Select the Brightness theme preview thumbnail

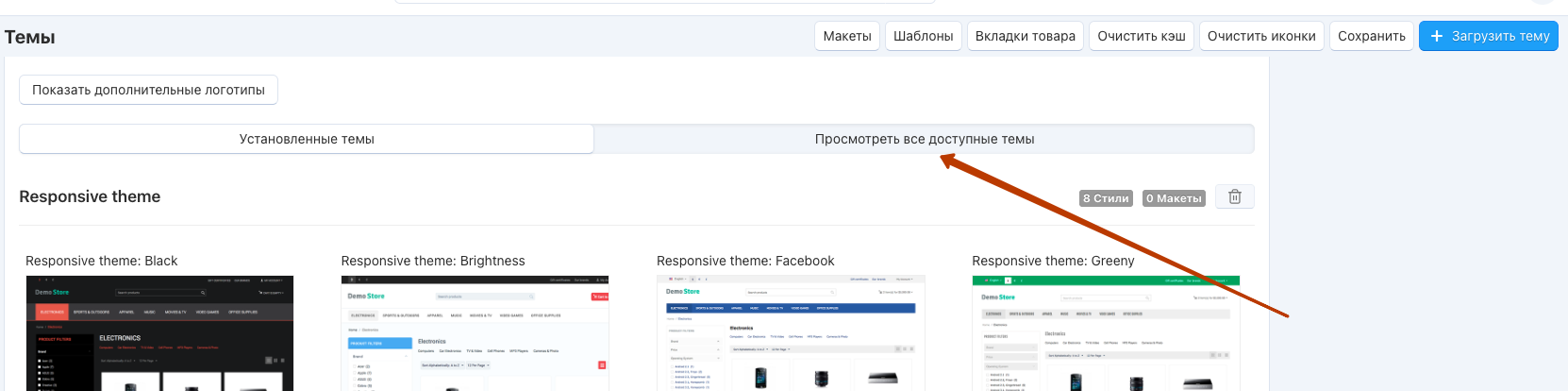pyautogui.click(x=475, y=333)
